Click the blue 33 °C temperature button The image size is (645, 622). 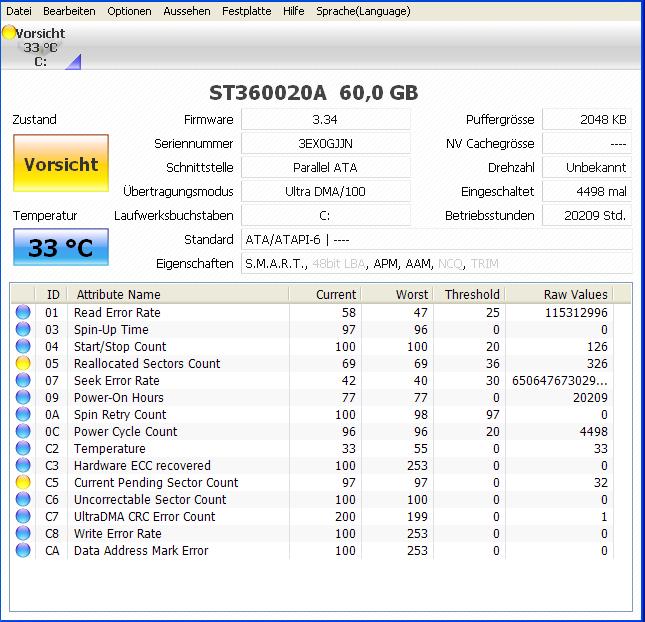tap(61, 247)
